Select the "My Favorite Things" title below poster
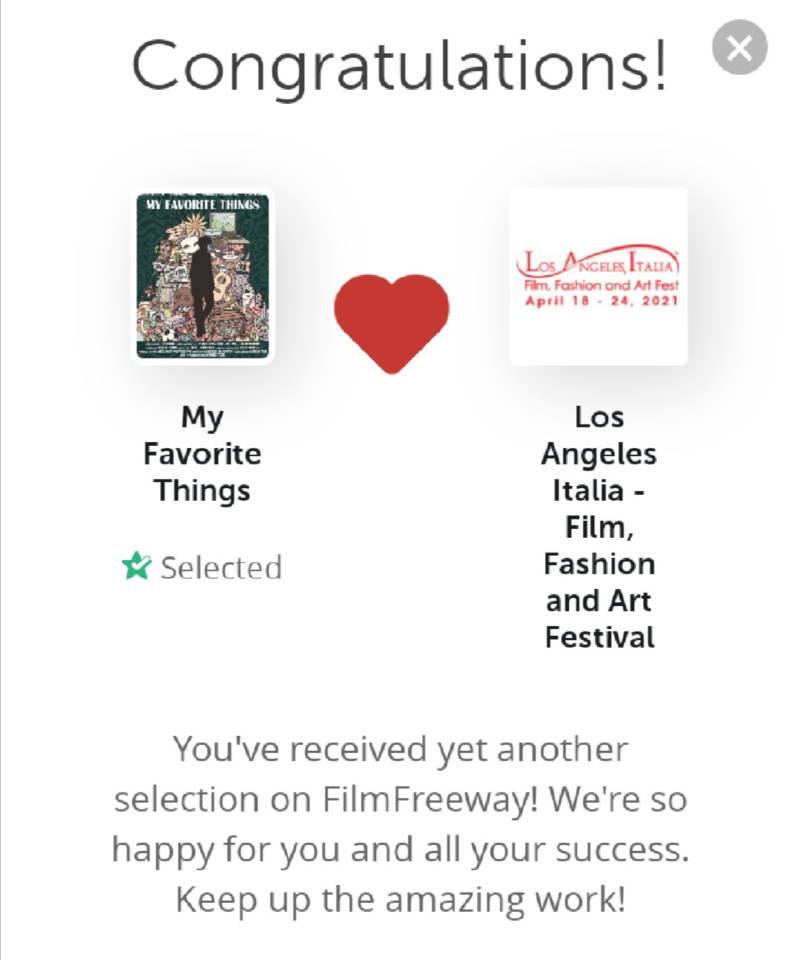Viewport: 801px width, 960px height. coord(202,454)
